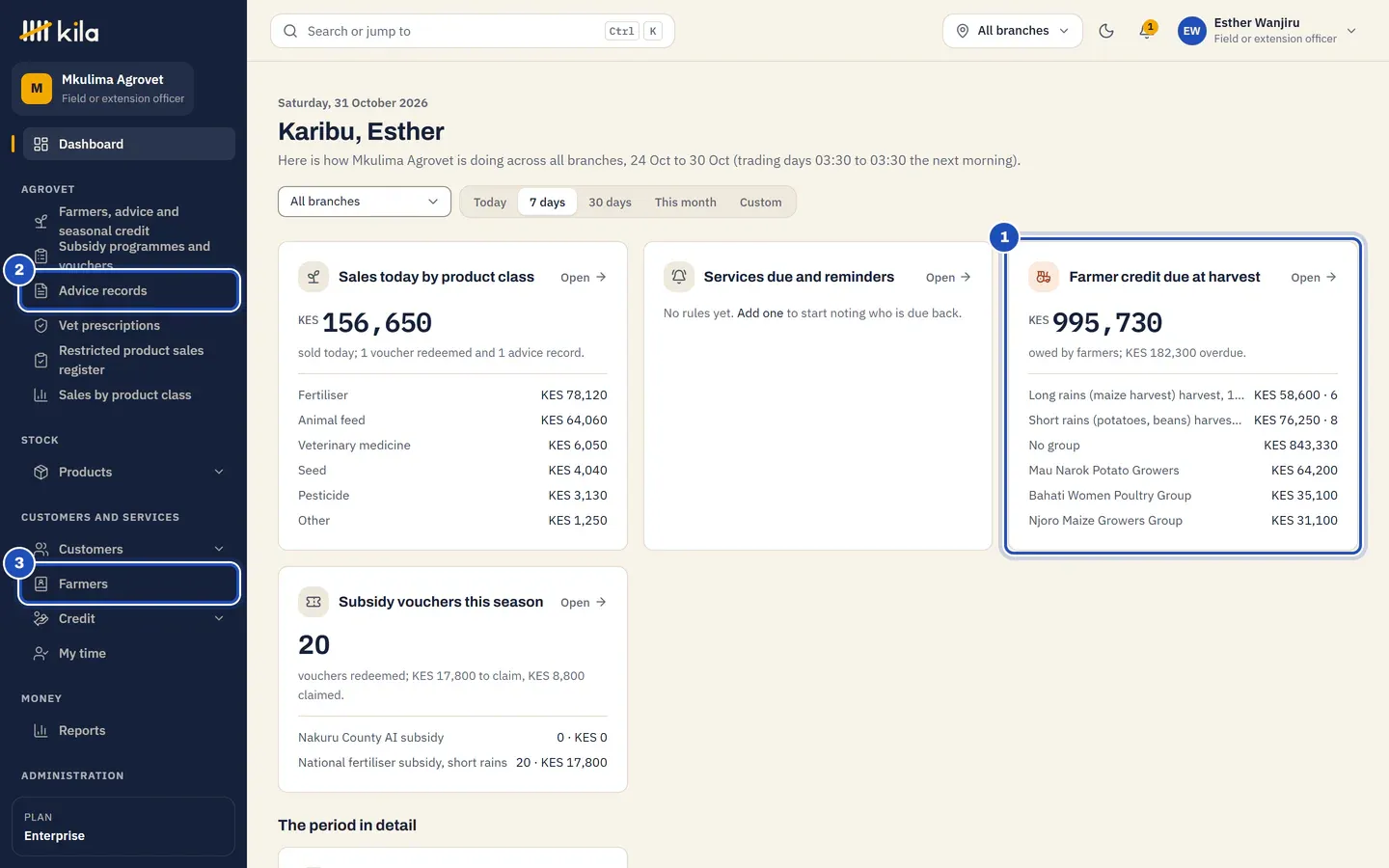
Task: Select the Custom period tab
Action: (761, 202)
